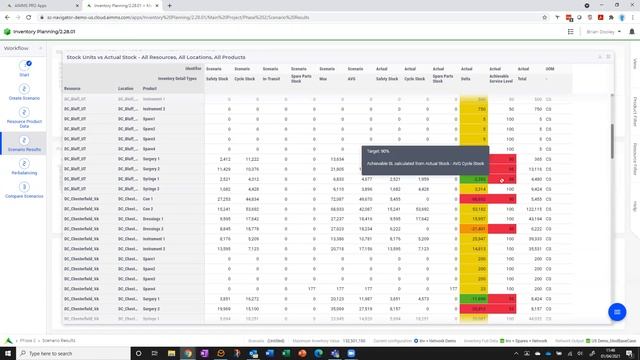Bookmark this page with the star icon

(x=544, y=18)
